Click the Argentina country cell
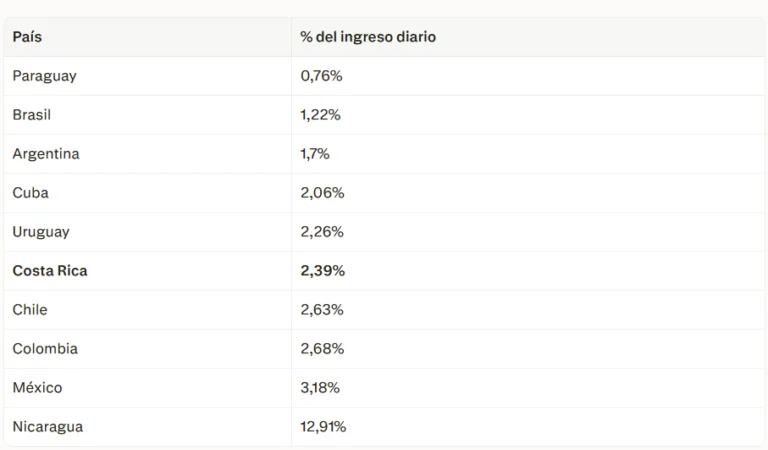This screenshot has height=450, width=768. click(x=46, y=154)
